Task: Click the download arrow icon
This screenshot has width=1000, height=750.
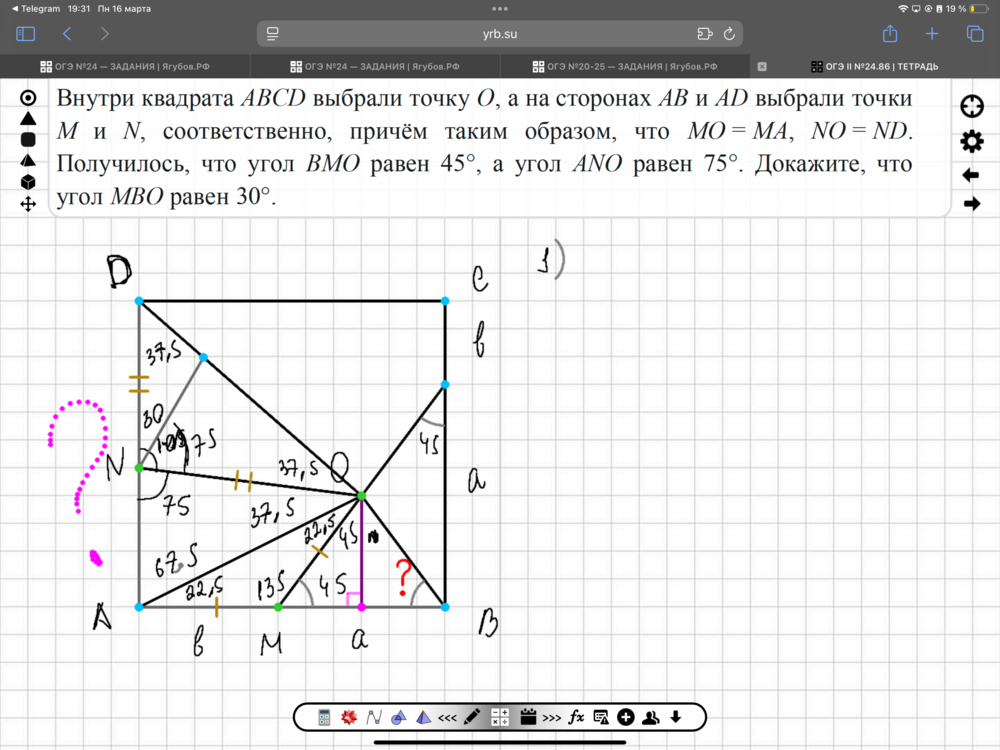Action: [676, 717]
